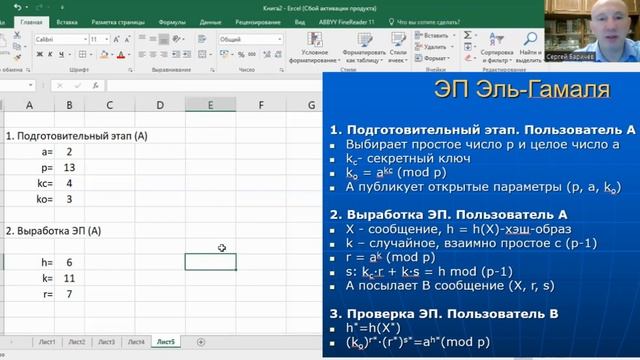This screenshot has height=360, width=640.
Task: Expand Условное форматирование menu
Action: point(314,48)
